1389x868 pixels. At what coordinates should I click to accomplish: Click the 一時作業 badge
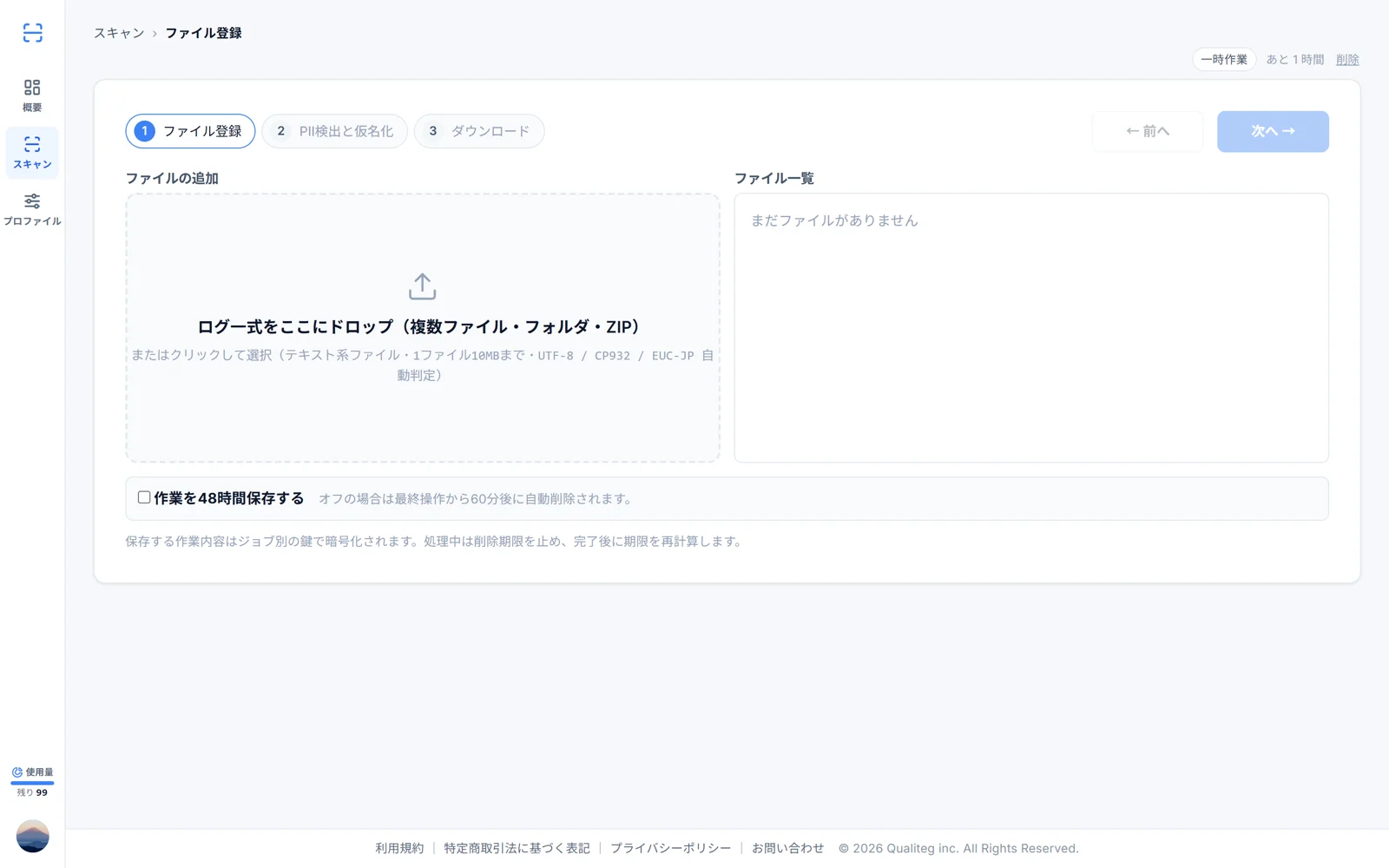click(1224, 59)
